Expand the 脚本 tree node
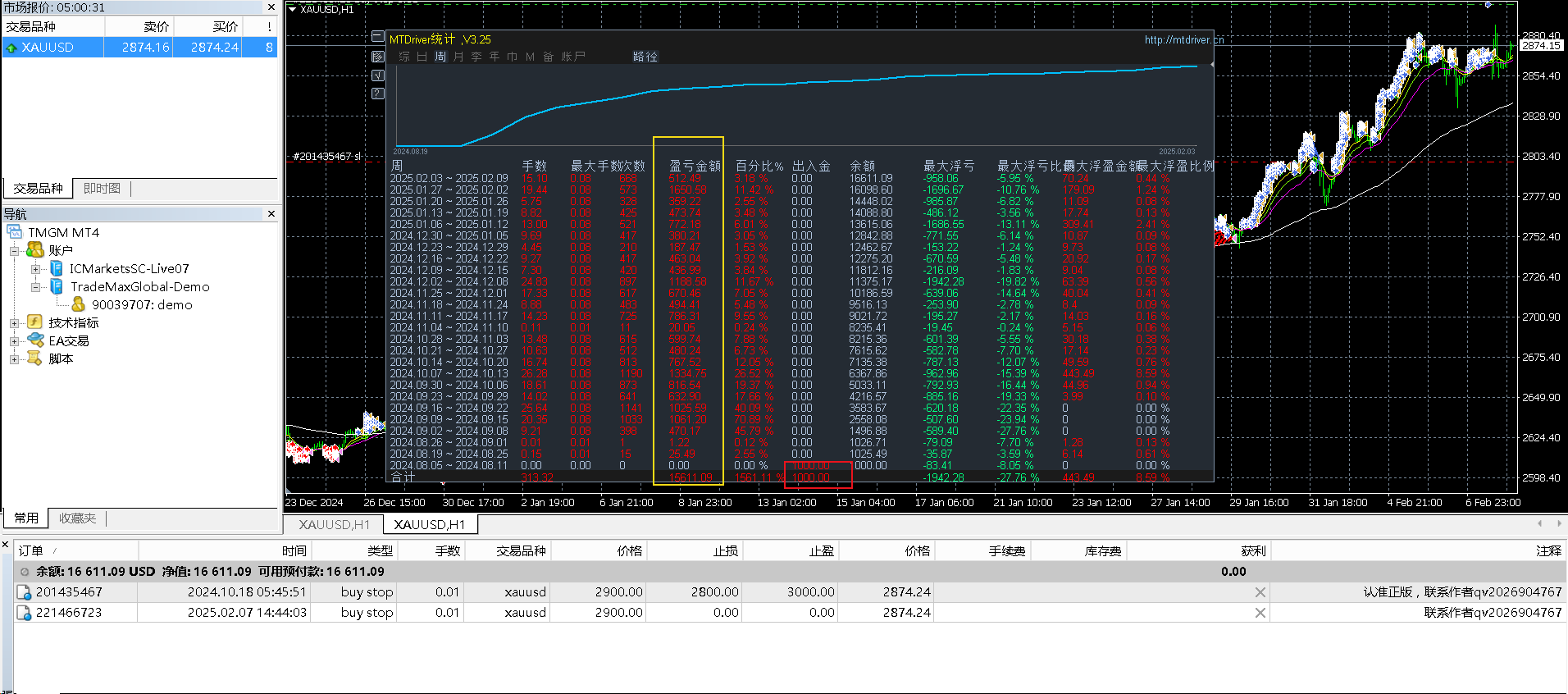Image resolution: width=1568 pixels, height=694 pixels. [14, 359]
